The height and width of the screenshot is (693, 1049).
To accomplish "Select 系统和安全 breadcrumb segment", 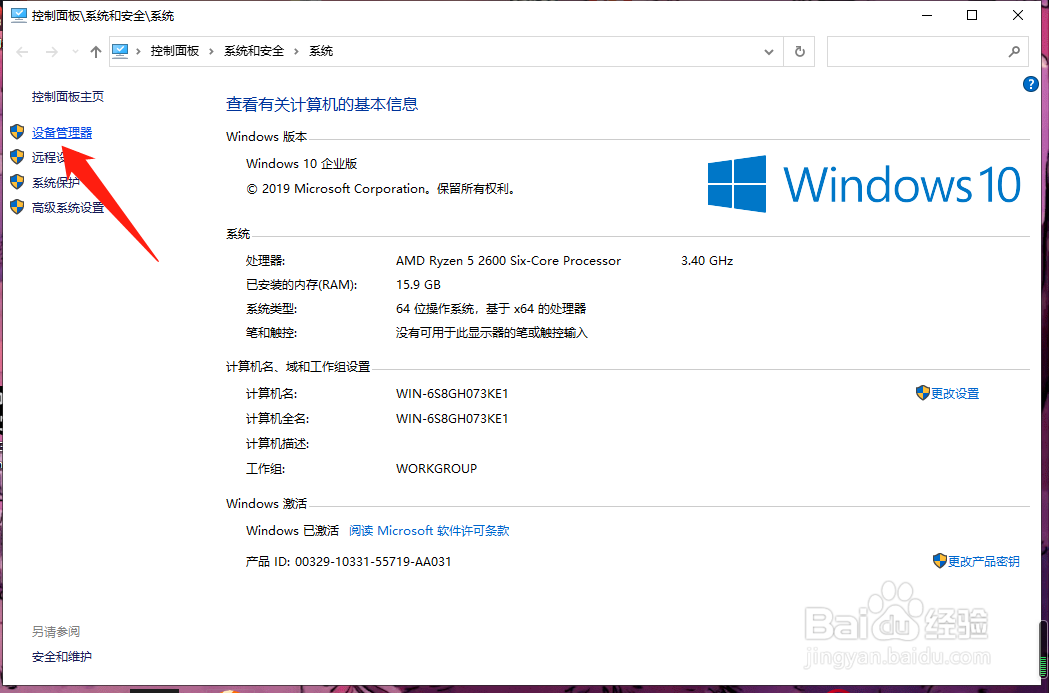I will [254, 51].
